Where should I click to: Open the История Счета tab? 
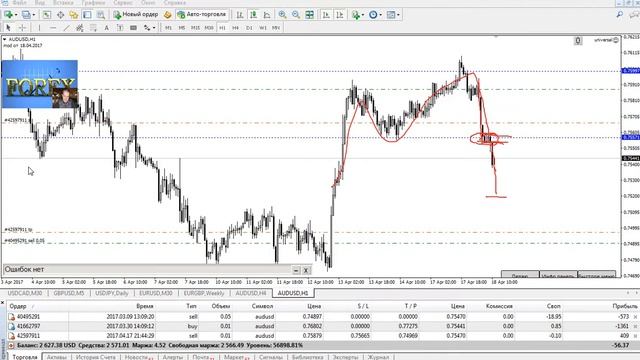[x=96, y=357]
